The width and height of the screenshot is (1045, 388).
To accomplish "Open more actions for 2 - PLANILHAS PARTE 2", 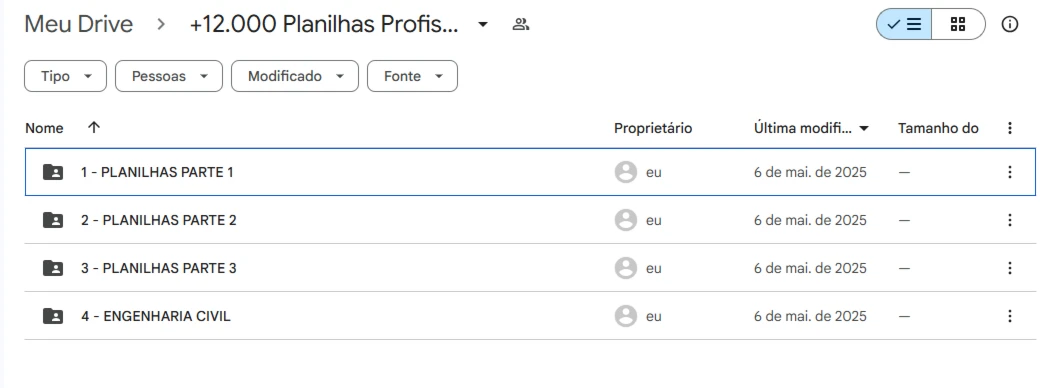I will tap(1010, 220).
